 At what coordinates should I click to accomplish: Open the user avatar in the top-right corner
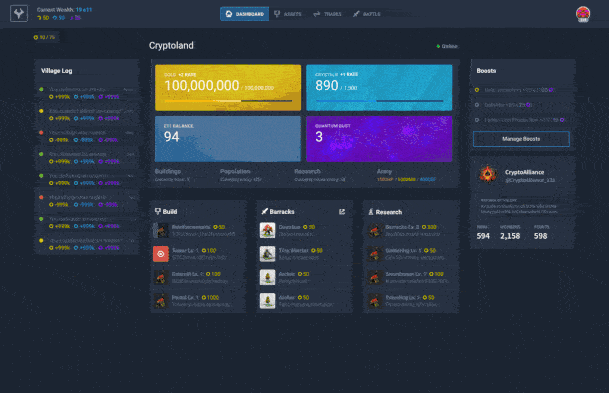(x=583, y=14)
